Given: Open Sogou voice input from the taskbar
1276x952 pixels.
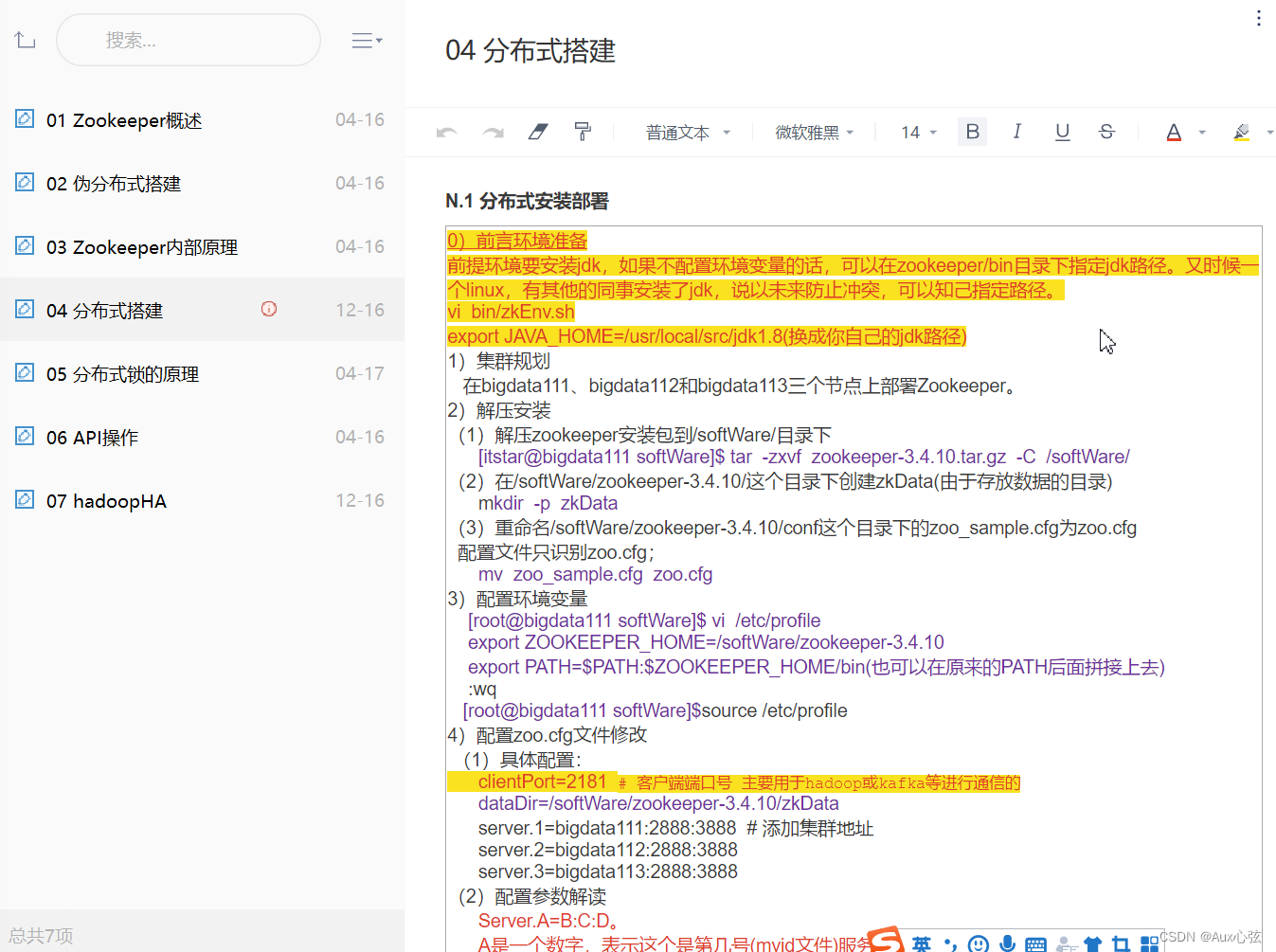Looking at the screenshot, I should coord(1007,943).
